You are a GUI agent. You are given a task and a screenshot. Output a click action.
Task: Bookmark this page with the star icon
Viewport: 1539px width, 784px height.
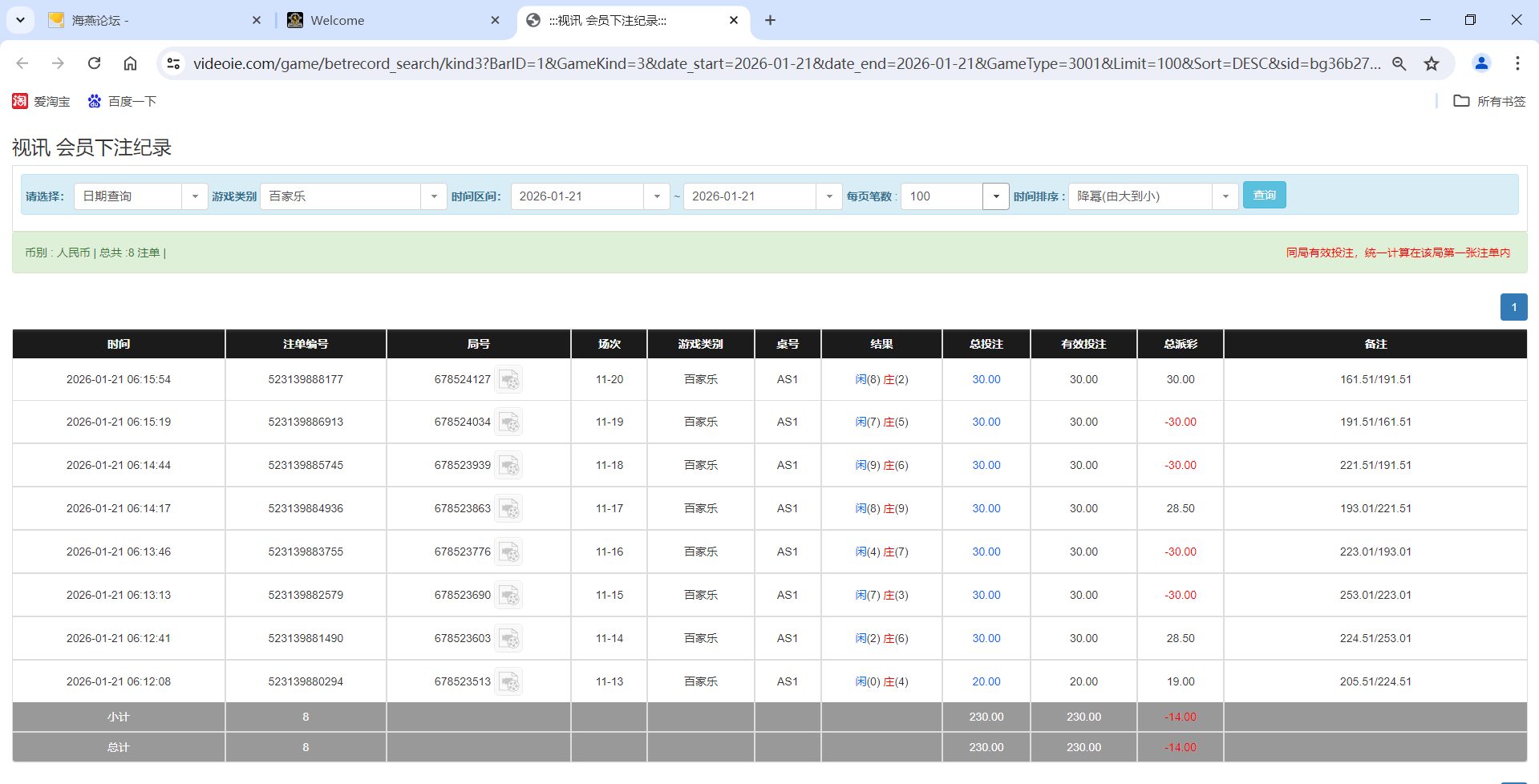[1432, 63]
